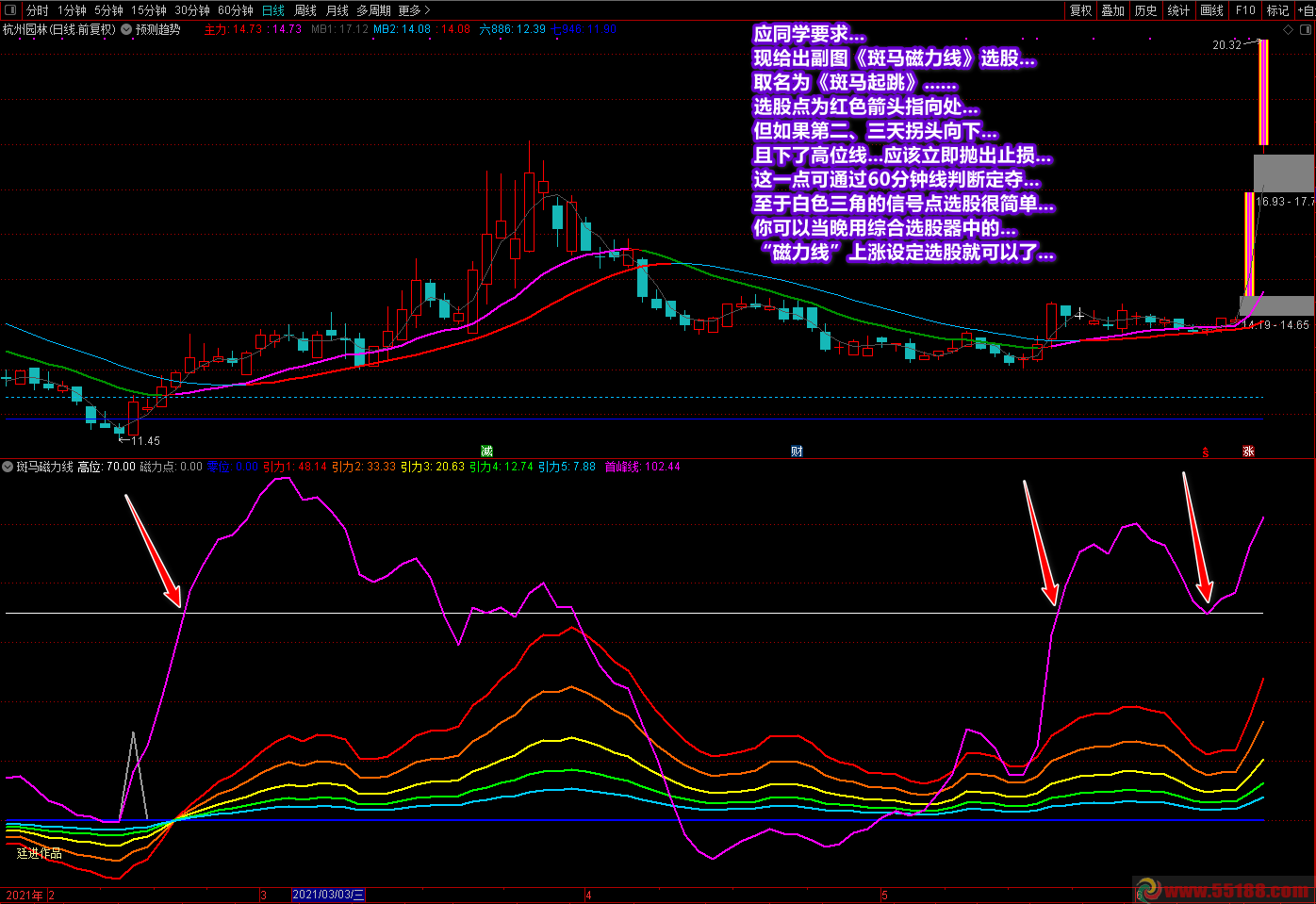
Task: Click the 2021/03/03 date marker on timeline
Action: point(328,895)
